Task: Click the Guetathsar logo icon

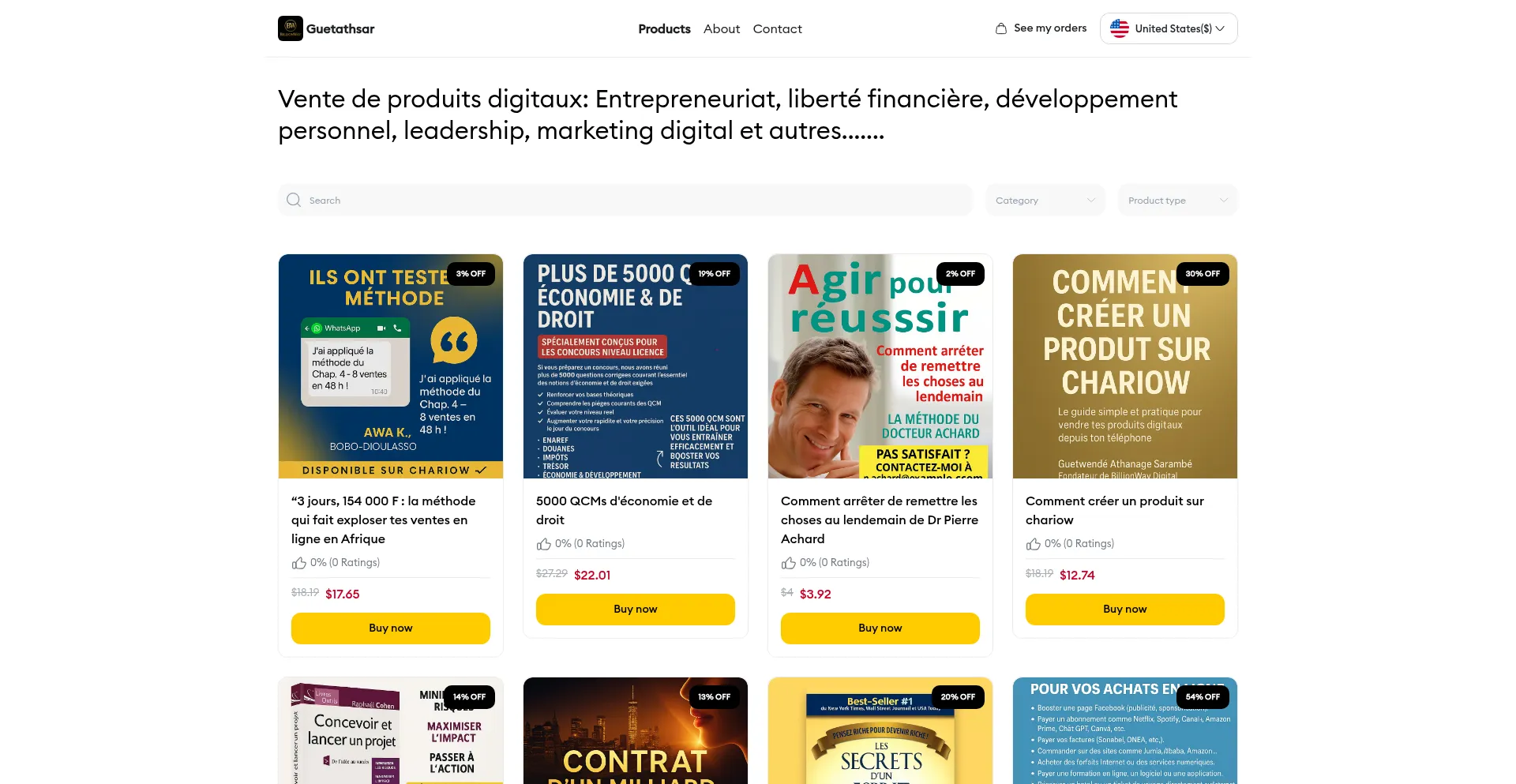Action: tap(291, 28)
